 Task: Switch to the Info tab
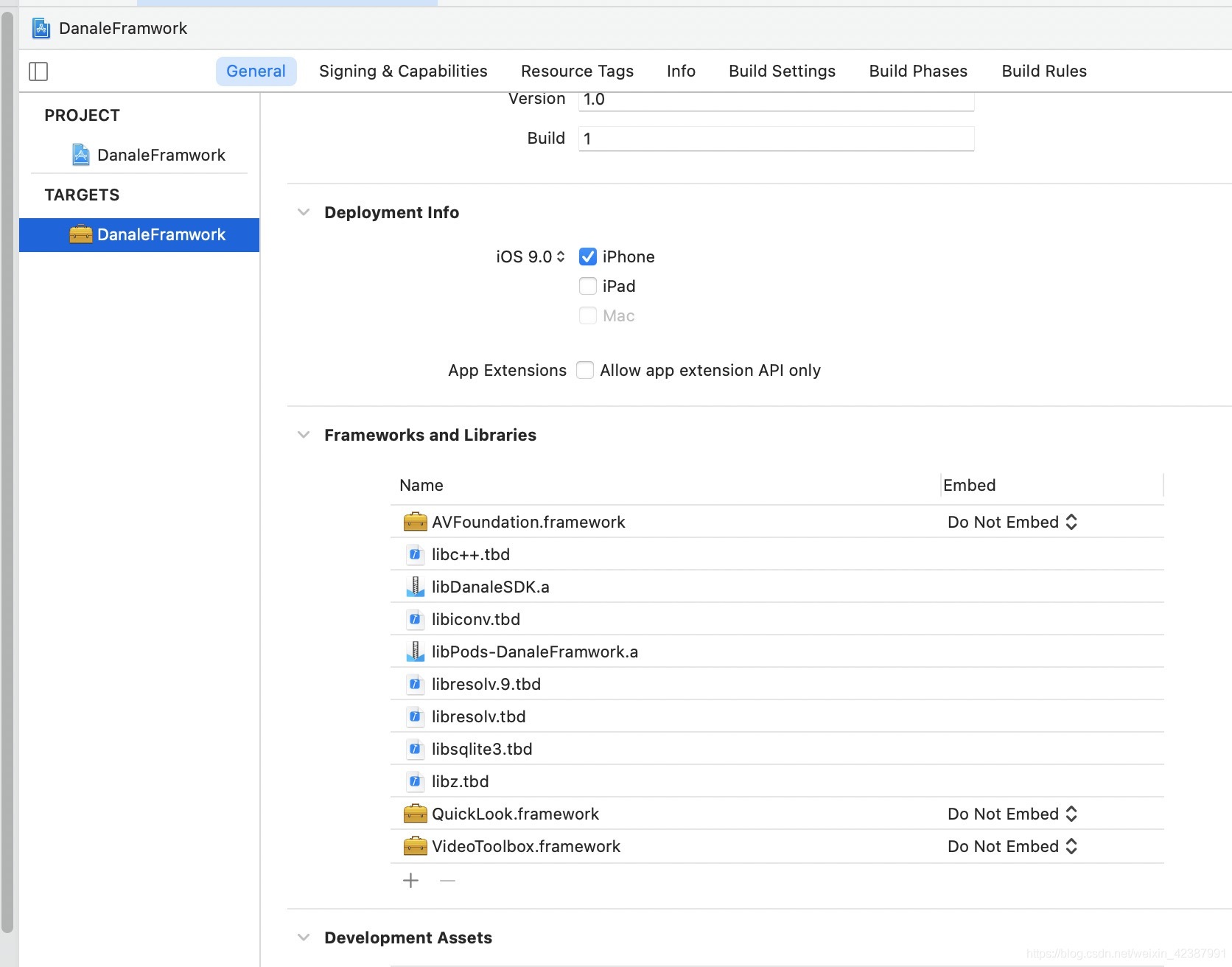coord(681,71)
